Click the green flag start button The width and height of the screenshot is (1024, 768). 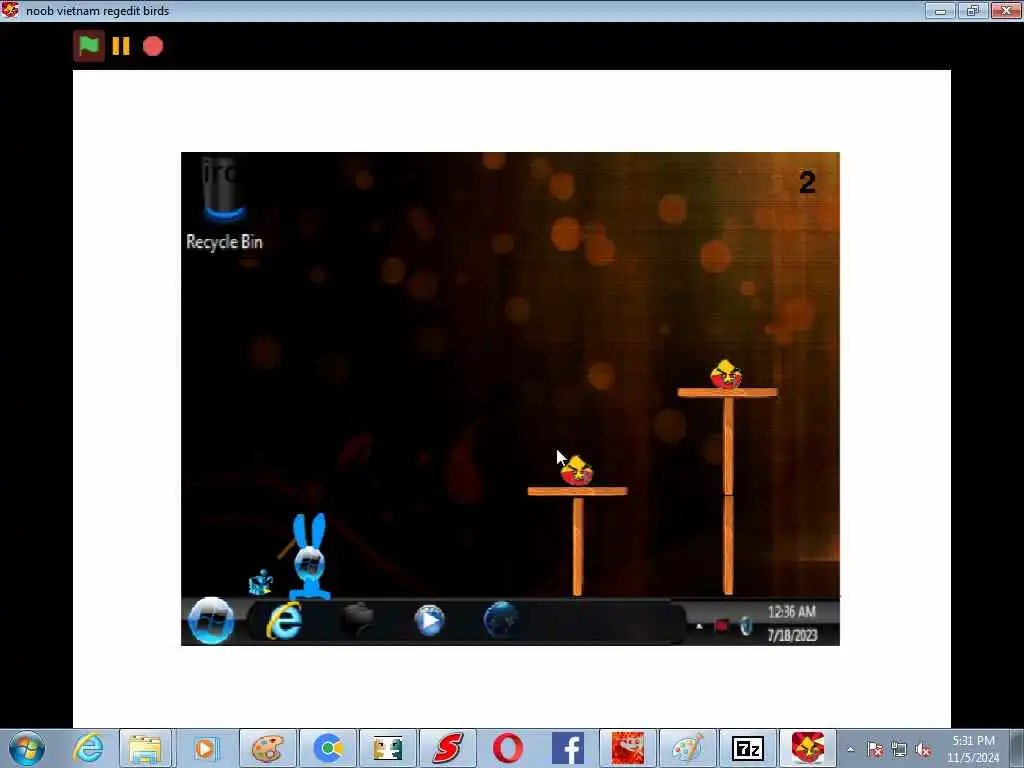point(89,46)
